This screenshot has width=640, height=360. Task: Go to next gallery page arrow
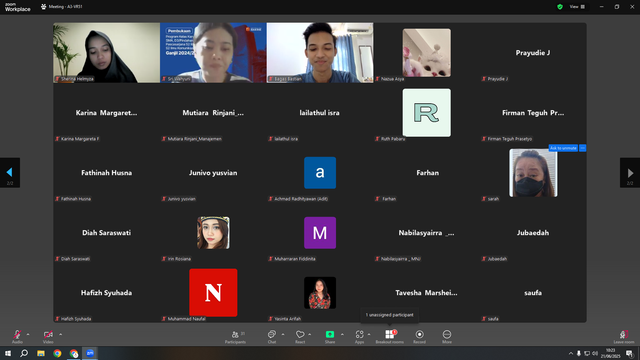click(630, 173)
